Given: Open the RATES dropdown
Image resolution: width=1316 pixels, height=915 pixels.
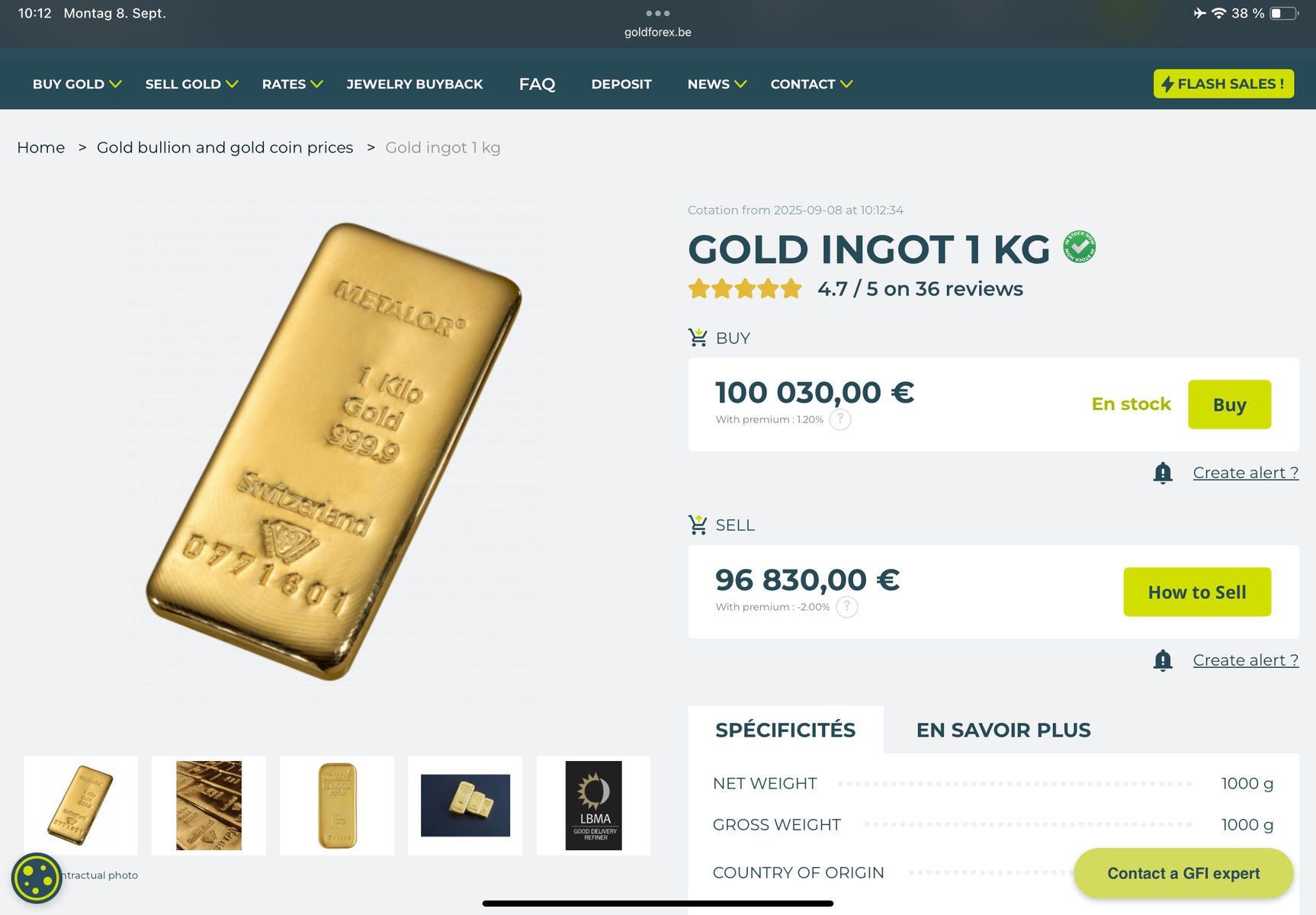Looking at the screenshot, I should point(292,84).
